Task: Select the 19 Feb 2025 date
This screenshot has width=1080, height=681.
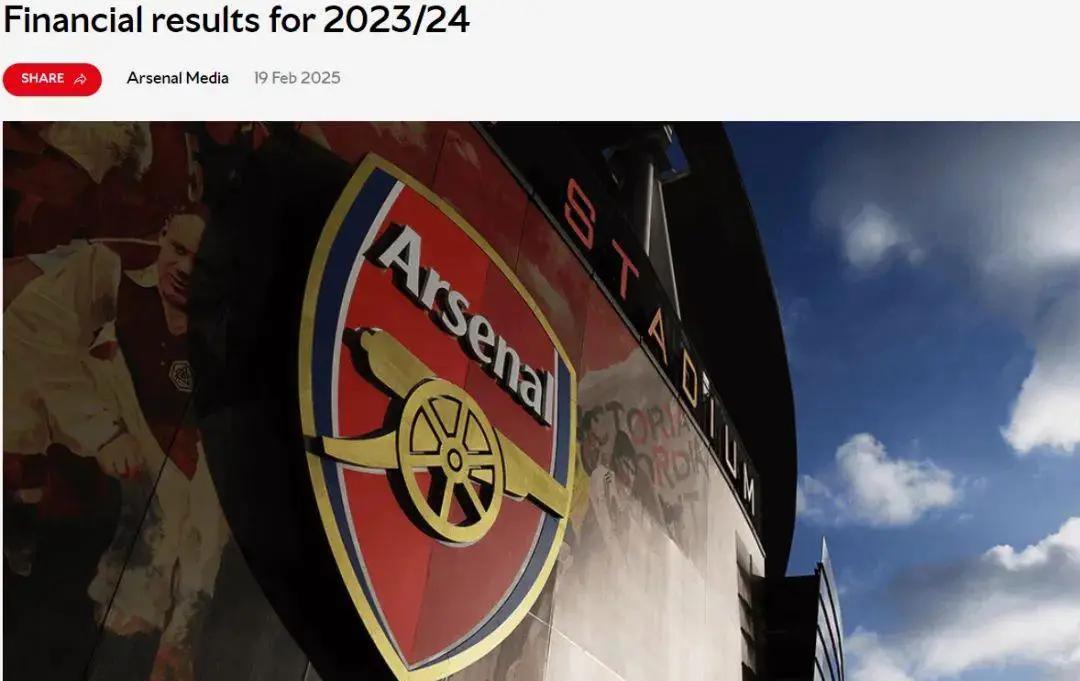Action: coord(297,78)
